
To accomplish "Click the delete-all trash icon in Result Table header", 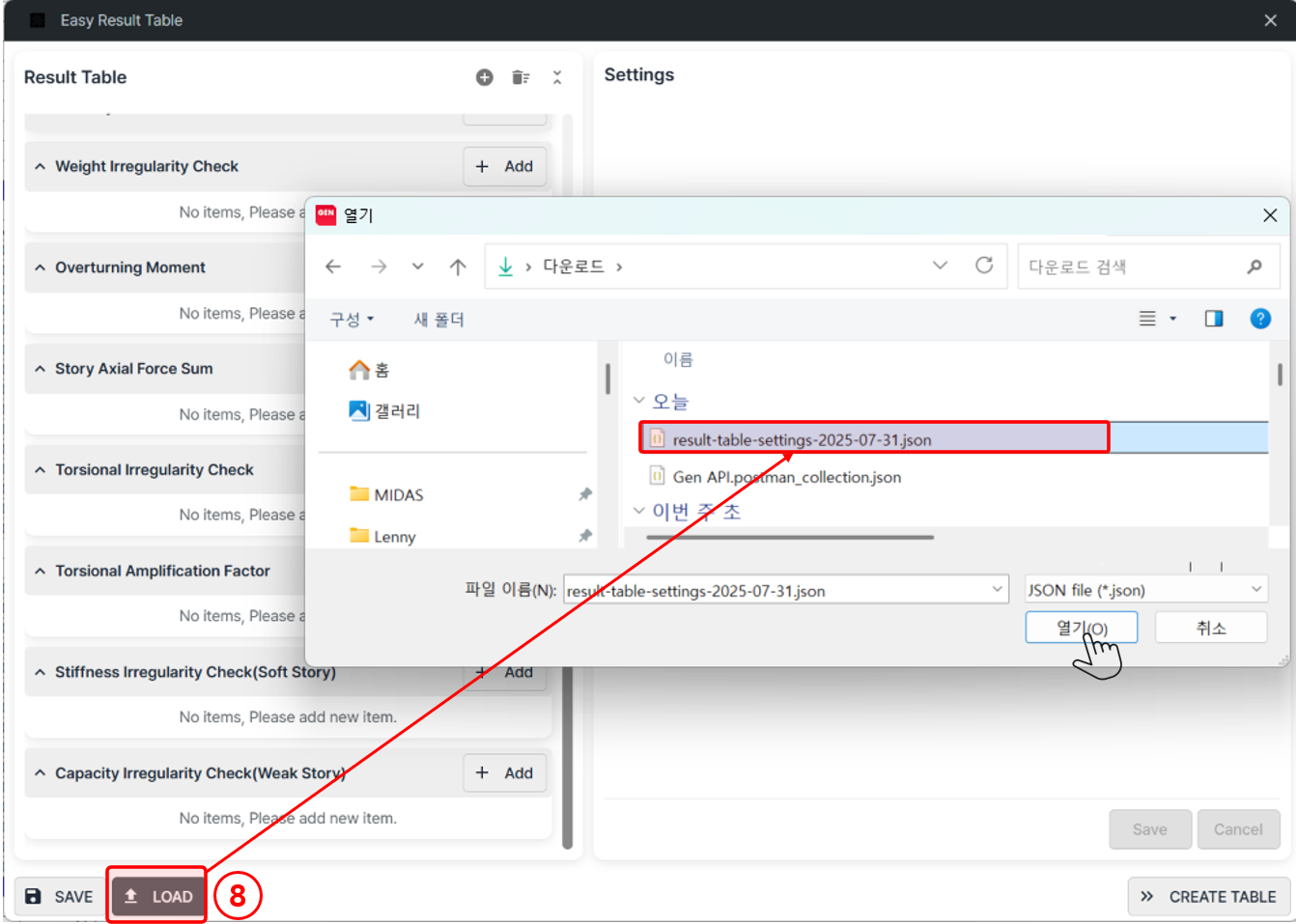I will coord(521,77).
